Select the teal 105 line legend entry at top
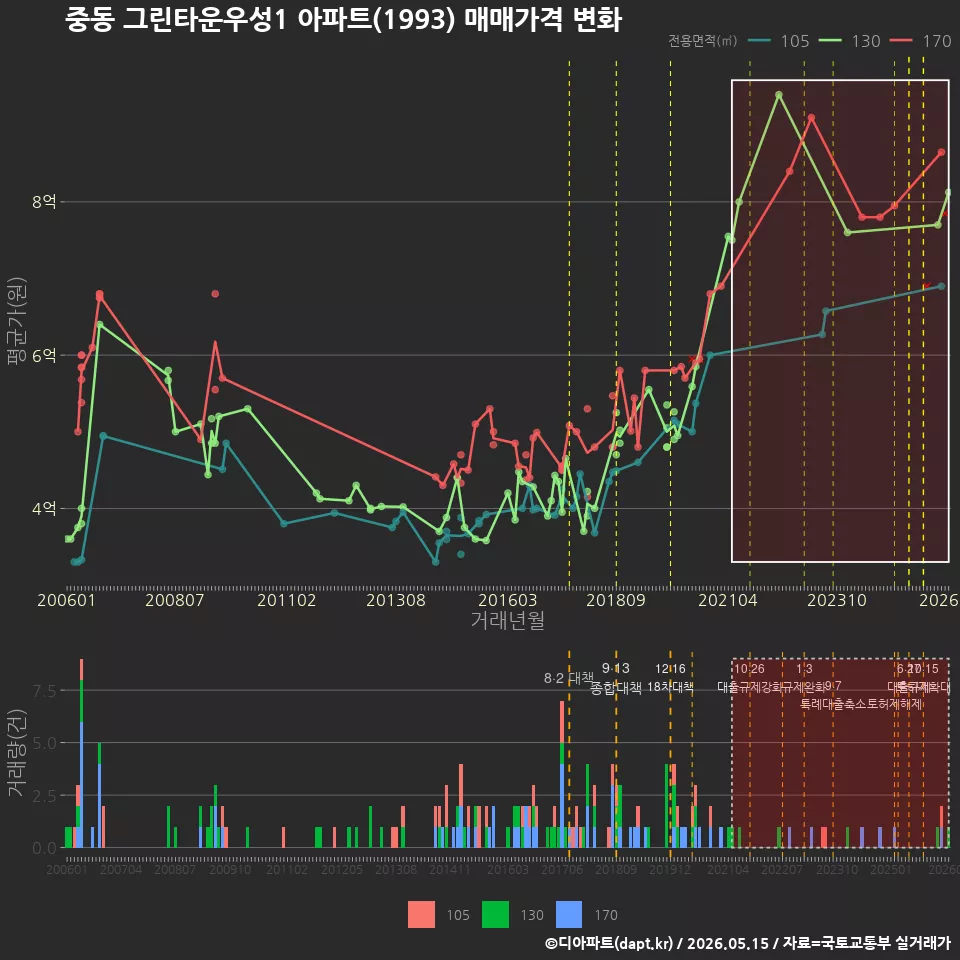 tap(779, 41)
